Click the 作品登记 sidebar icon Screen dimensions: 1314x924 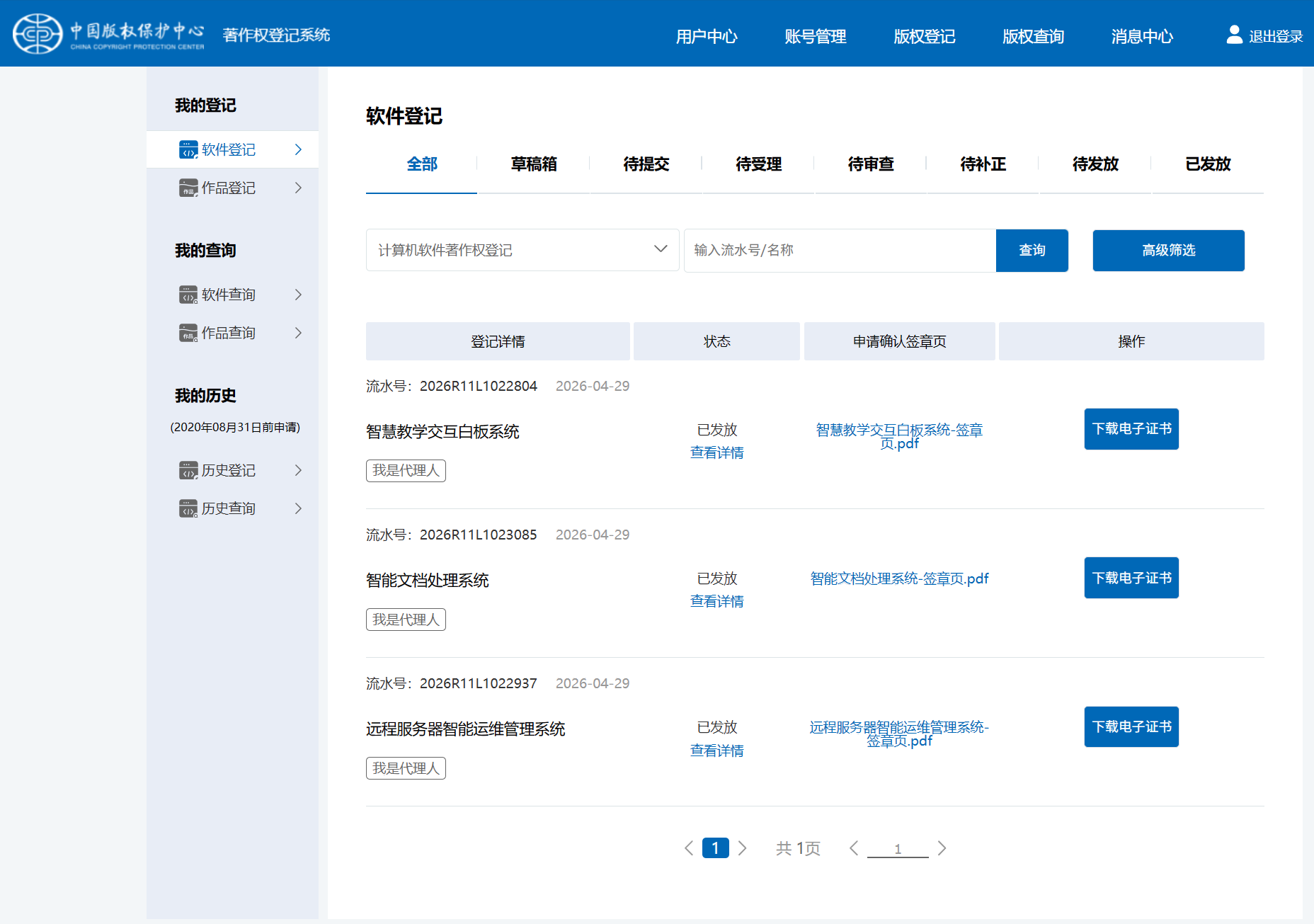[188, 188]
